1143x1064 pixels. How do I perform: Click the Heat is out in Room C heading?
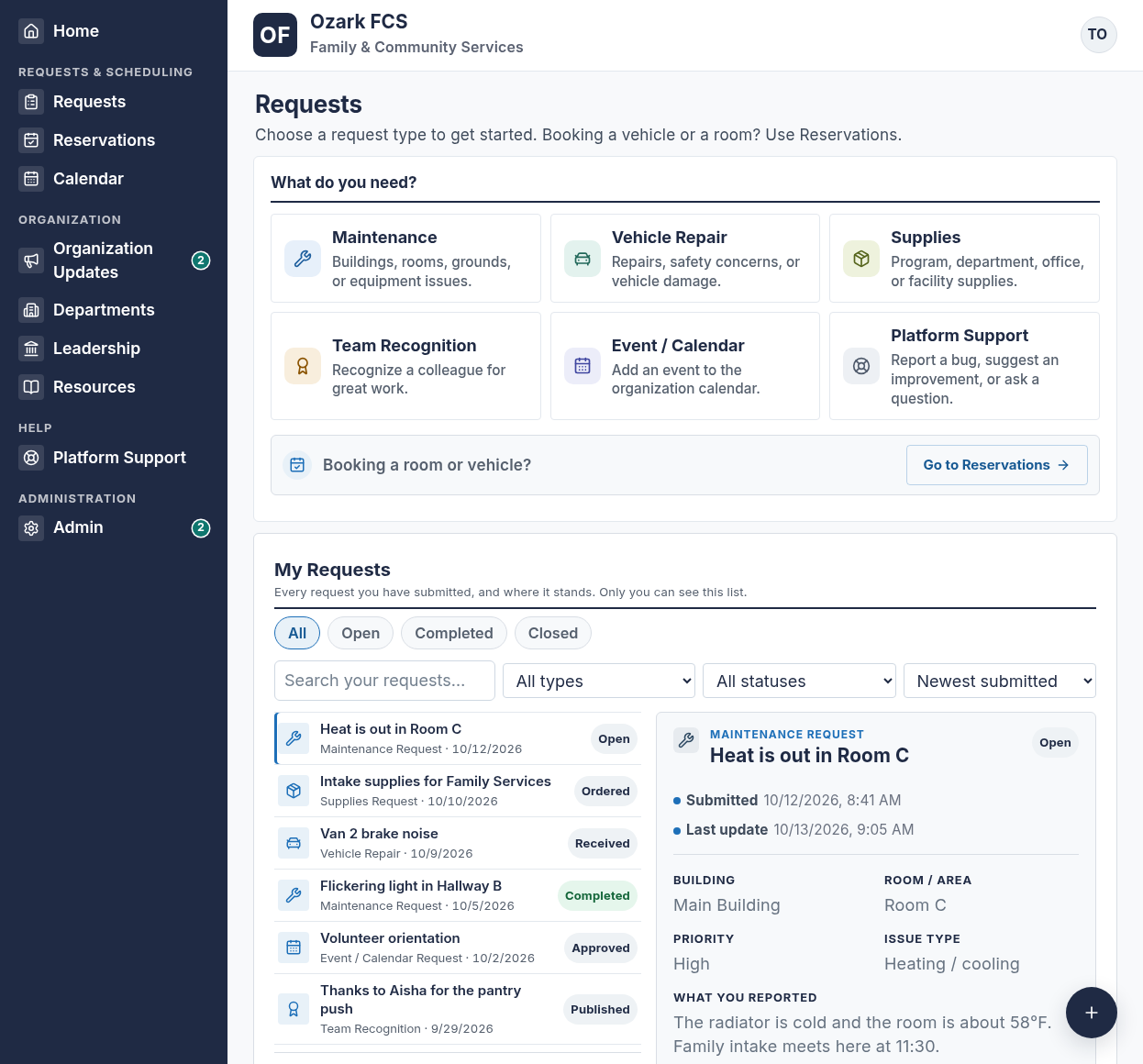point(809,756)
